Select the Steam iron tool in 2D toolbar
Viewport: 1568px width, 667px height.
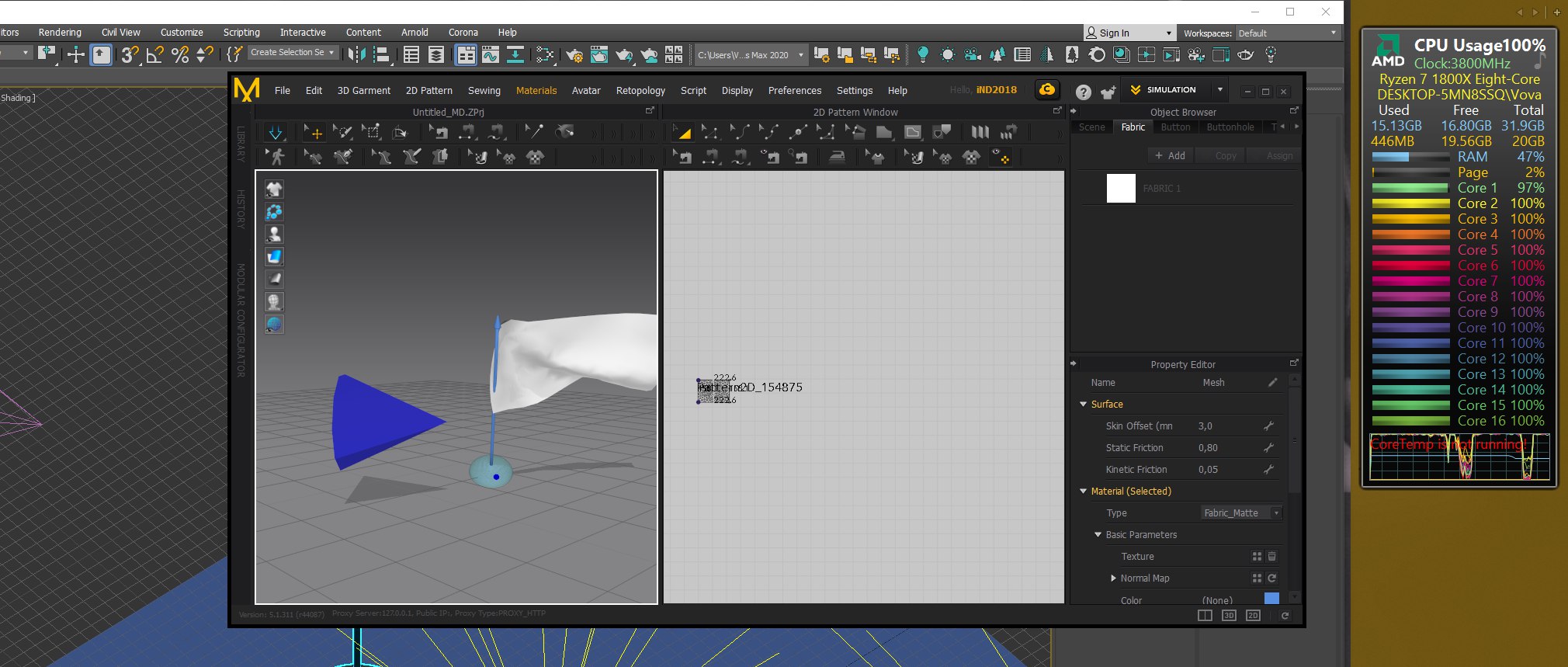[837, 157]
